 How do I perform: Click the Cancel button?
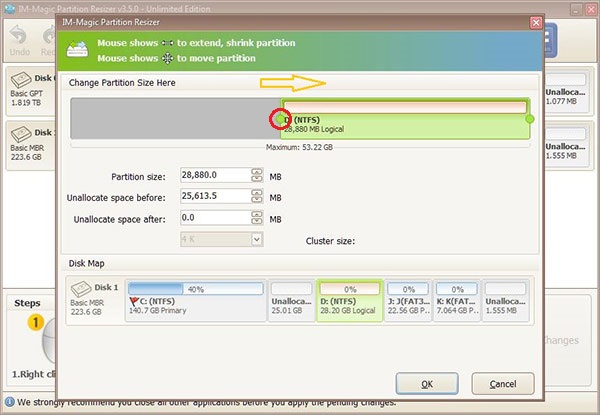point(503,384)
